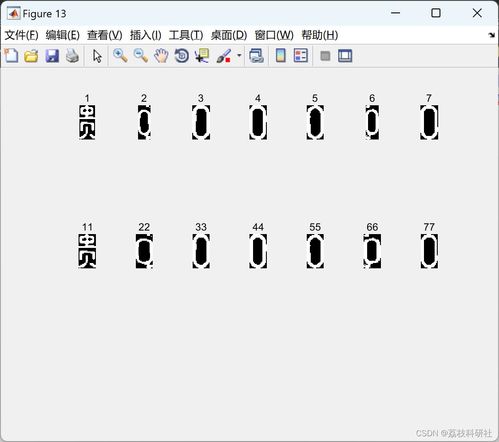Toggle the Pan hand tool
The image size is (499, 442).
pos(161,56)
